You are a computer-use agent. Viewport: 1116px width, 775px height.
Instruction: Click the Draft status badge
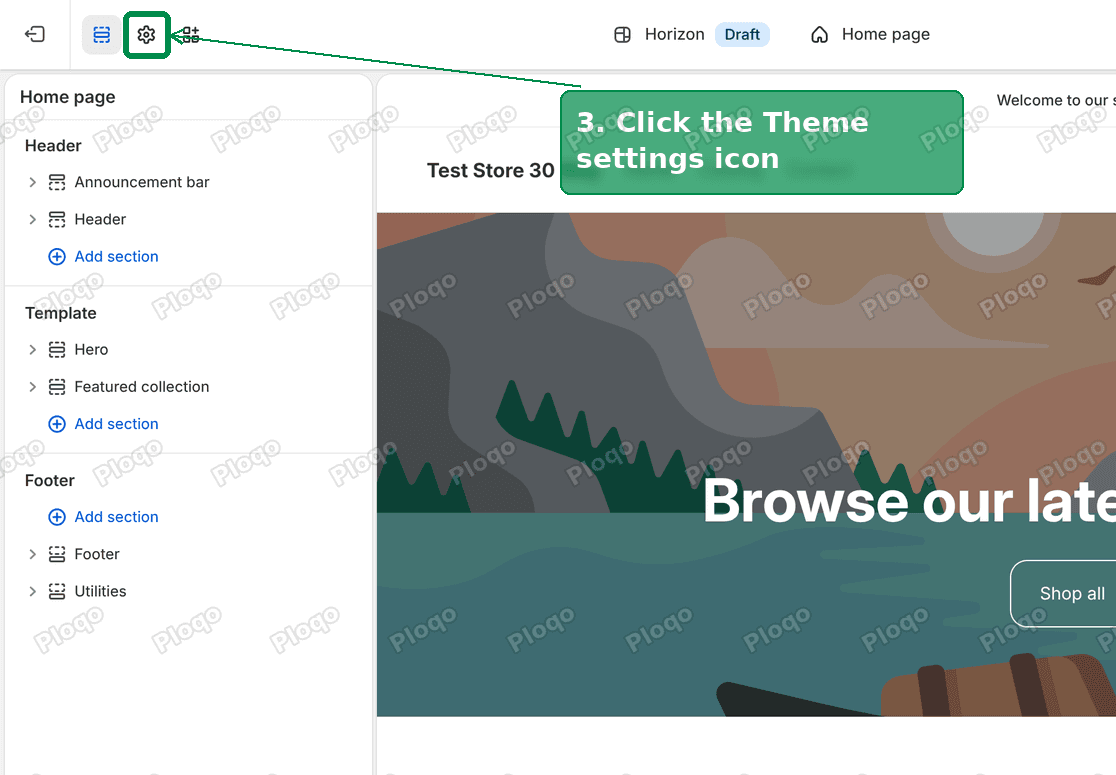(x=742, y=34)
